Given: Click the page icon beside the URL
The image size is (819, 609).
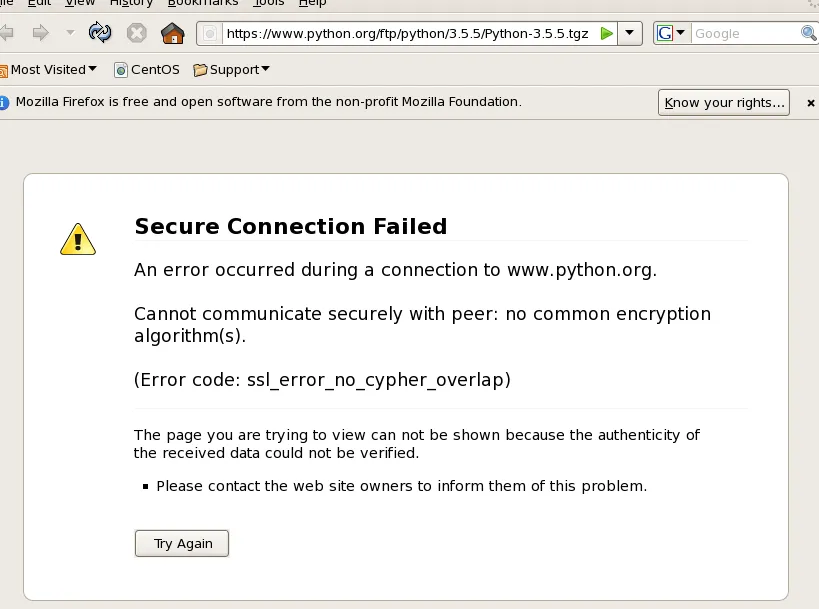Looking at the screenshot, I should click(210, 33).
